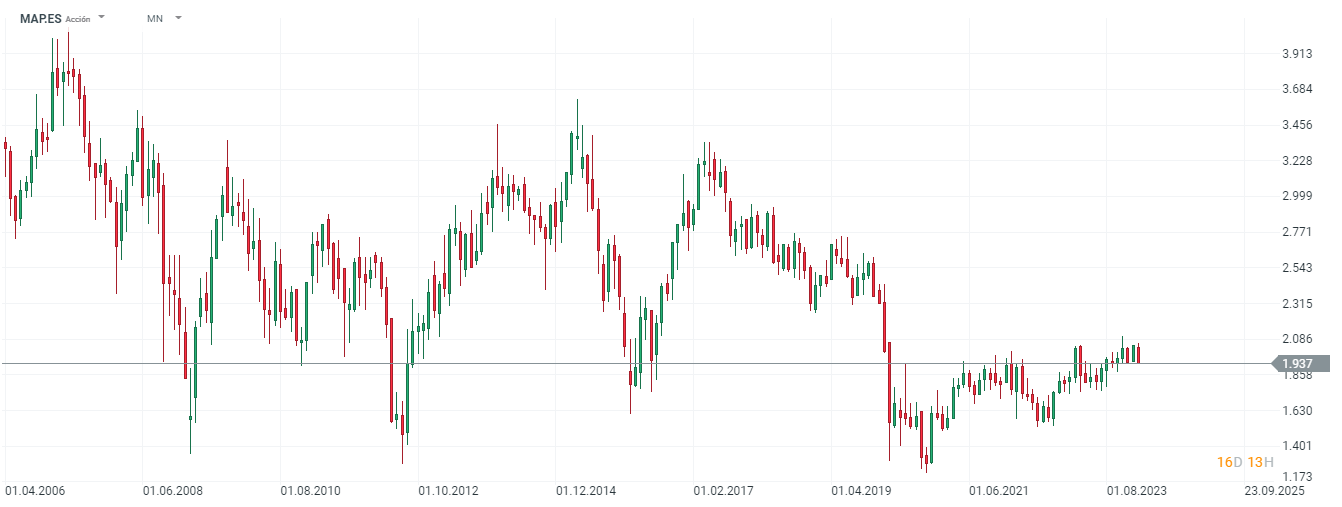Click the 01.04.2019 date marker
The height and width of the screenshot is (507, 1342).
862,490
